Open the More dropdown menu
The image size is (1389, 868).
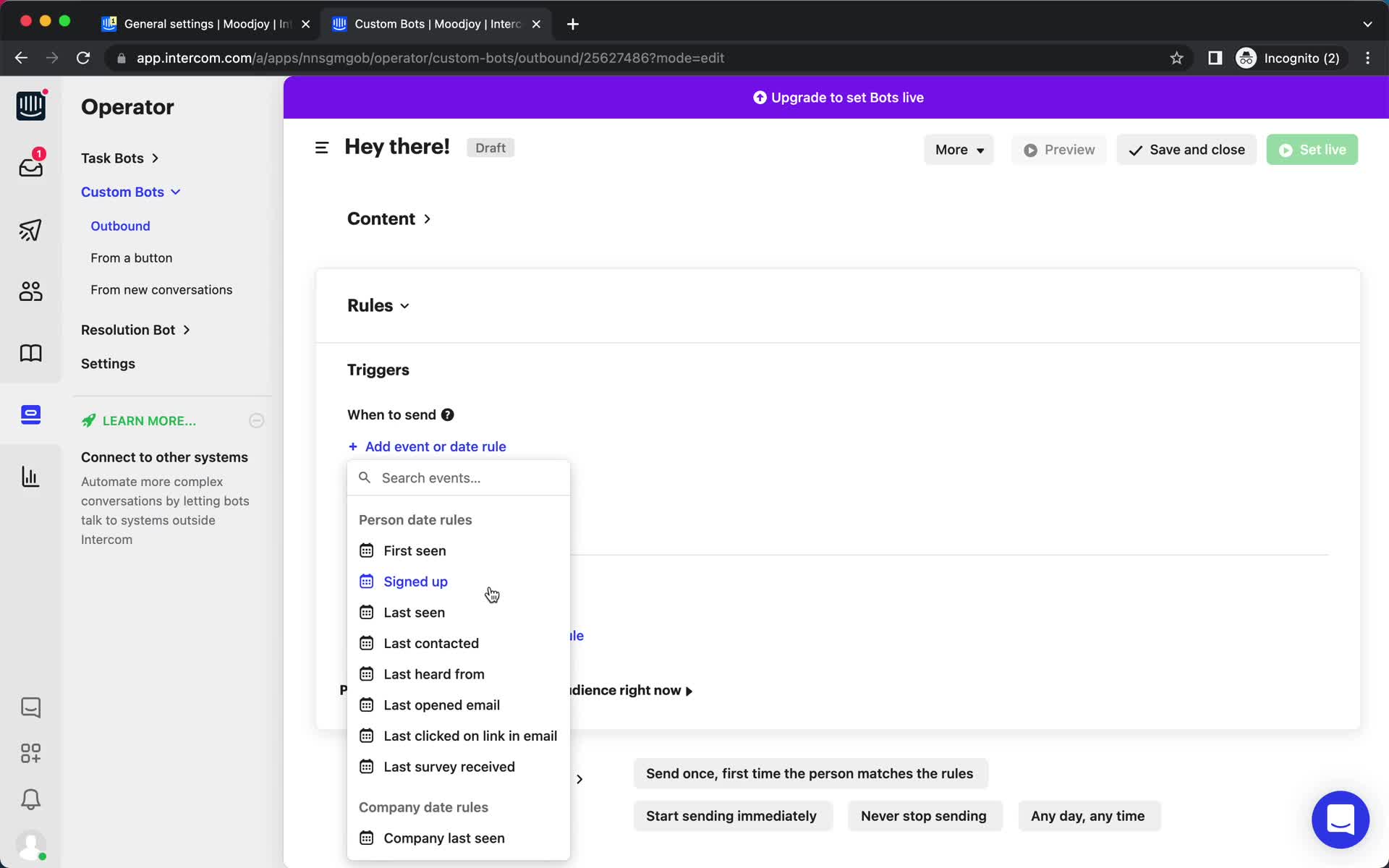(x=957, y=149)
